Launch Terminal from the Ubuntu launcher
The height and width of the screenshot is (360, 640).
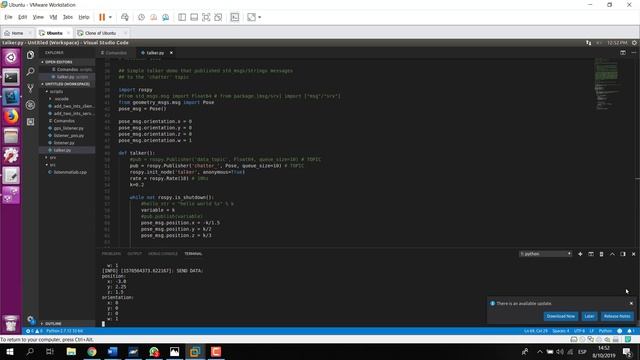pyautogui.click(x=11, y=77)
